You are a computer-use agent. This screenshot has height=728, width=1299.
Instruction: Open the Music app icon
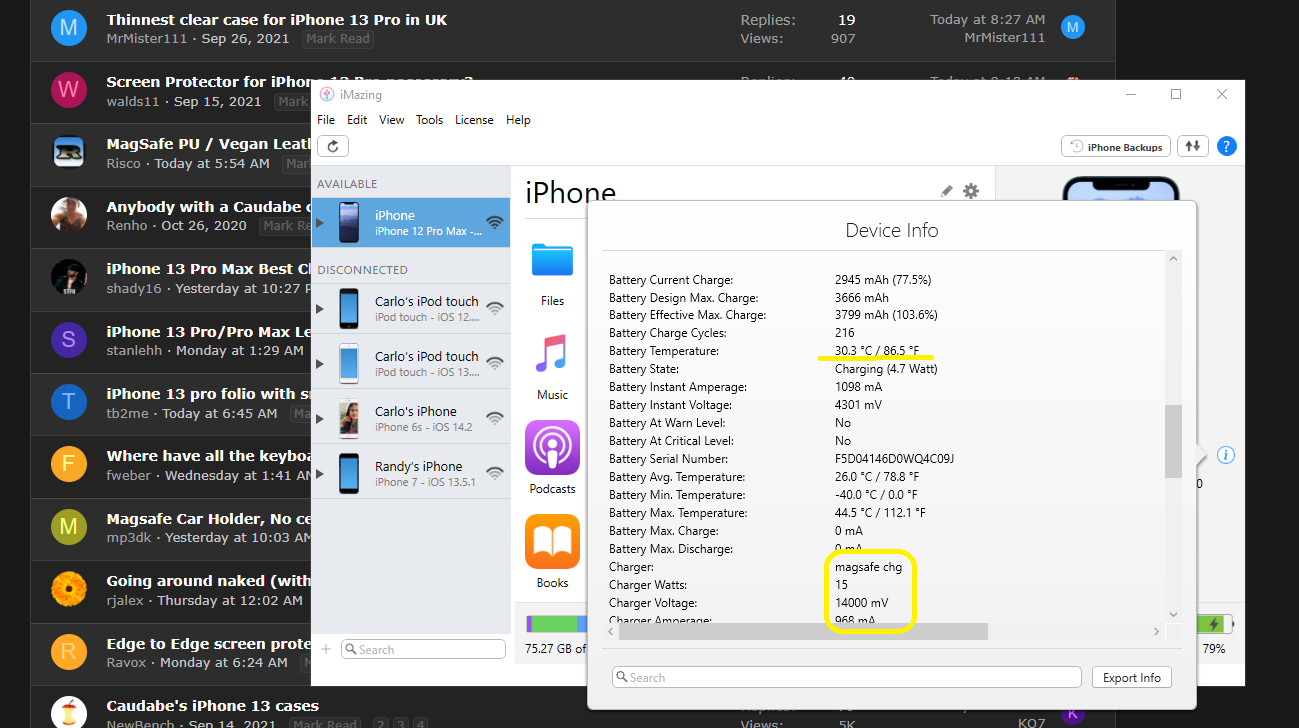pos(552,354)
